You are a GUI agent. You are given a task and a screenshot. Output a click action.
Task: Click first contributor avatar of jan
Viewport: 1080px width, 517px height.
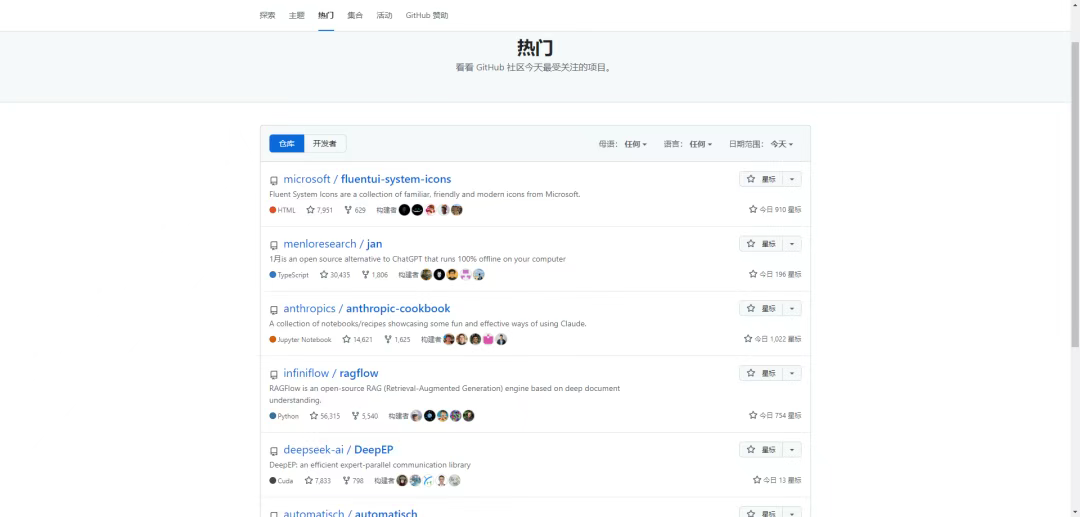pyautogui.click(x=426, y=275)
